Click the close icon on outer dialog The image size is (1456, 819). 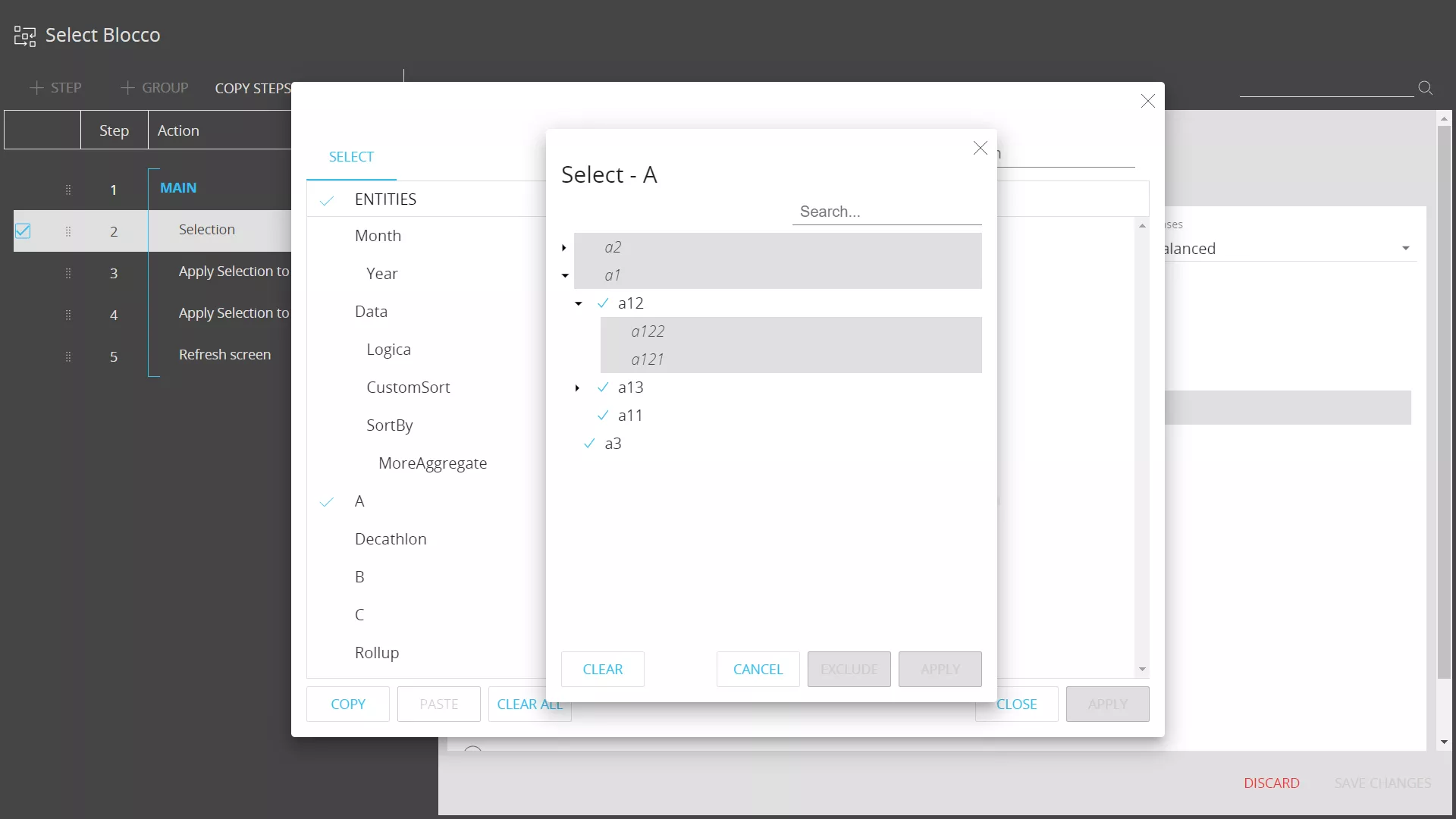point(1148,101)
